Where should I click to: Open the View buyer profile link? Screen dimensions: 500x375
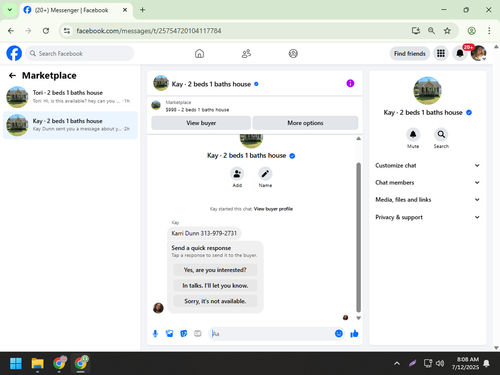273,209
